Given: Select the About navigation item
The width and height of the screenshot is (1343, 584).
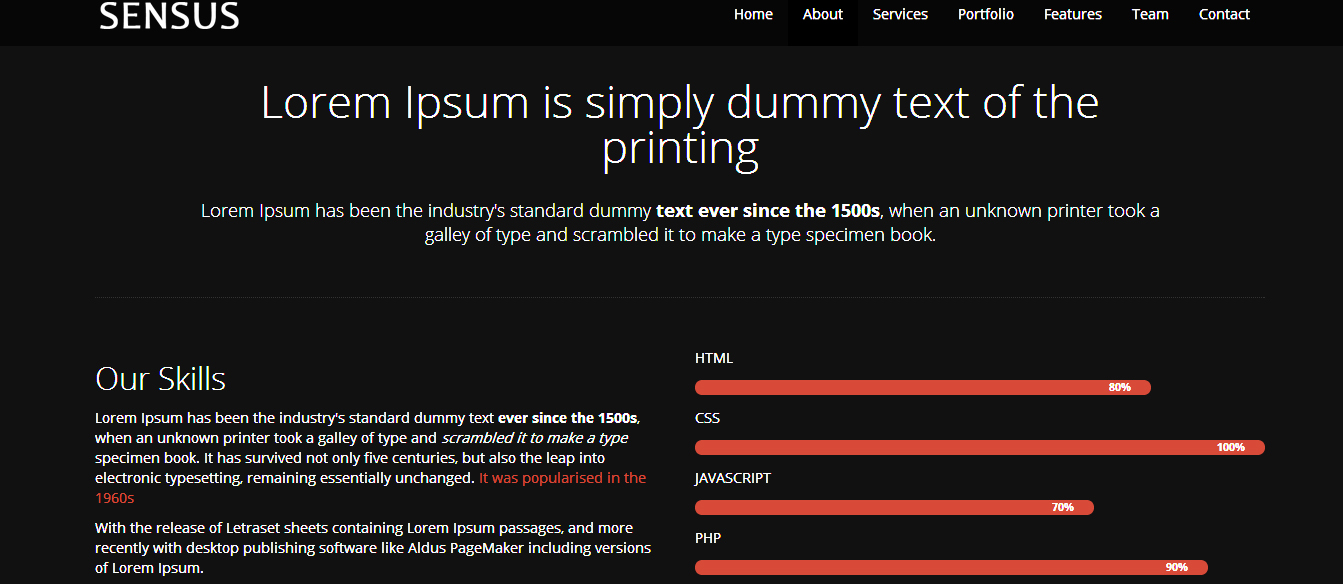Looking at the screenshot, I should (x=822, y=15).
